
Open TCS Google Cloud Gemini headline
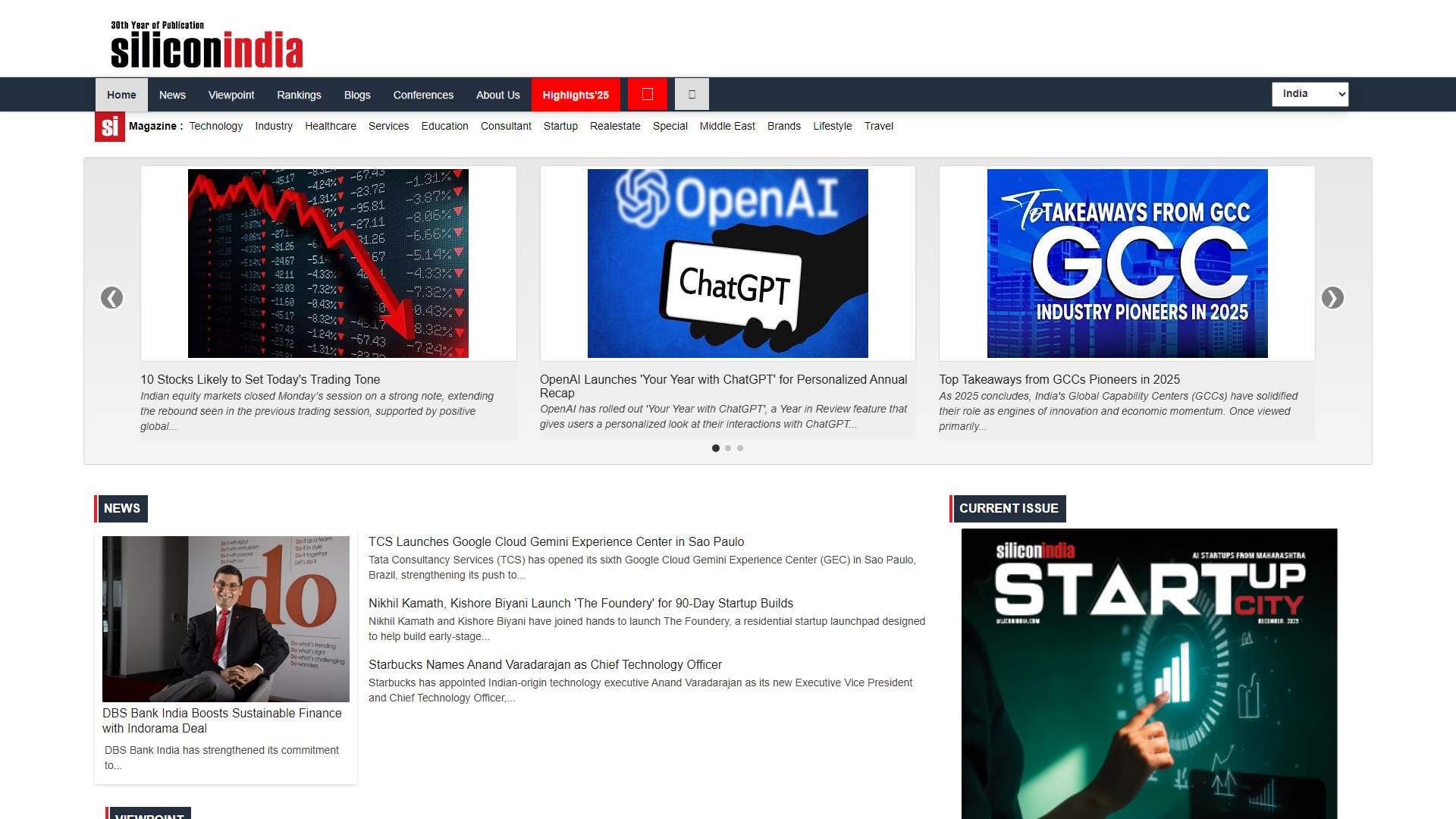pyautogui.click(x=556, y=541)
